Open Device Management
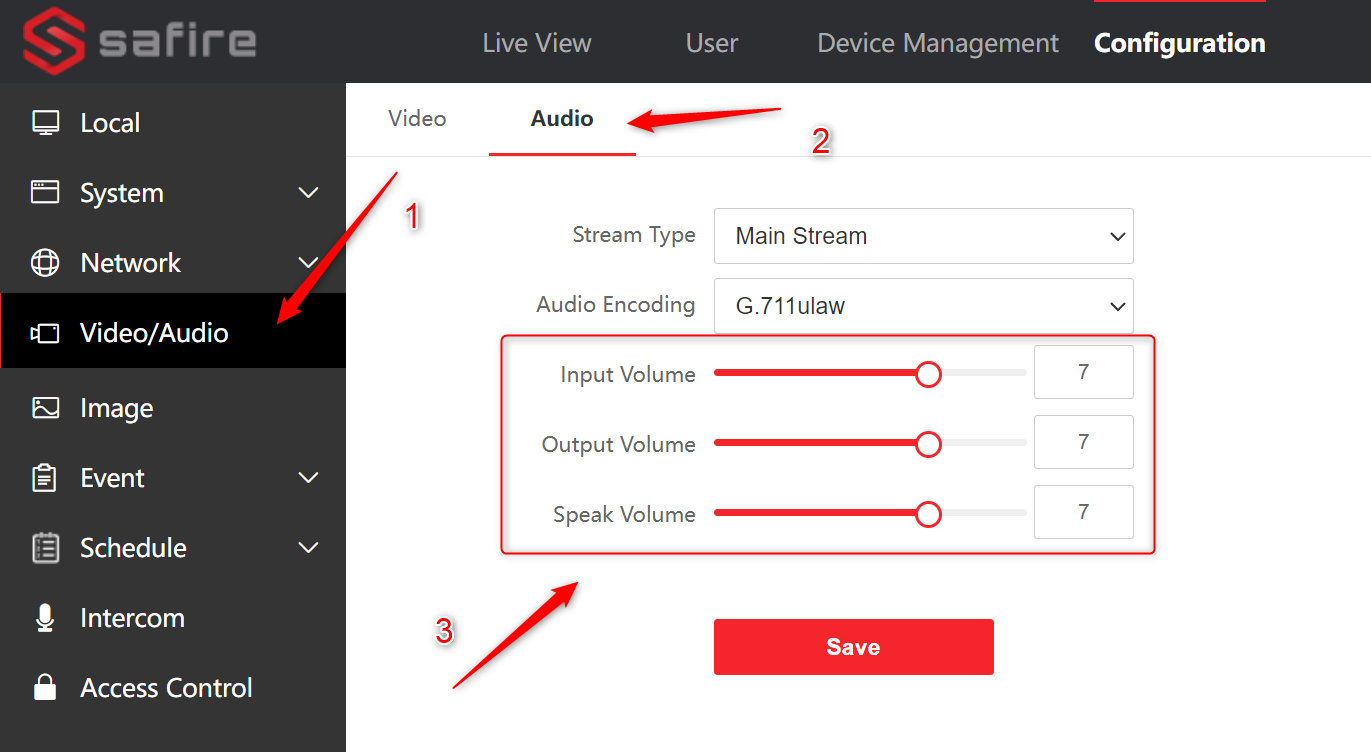 (938, 43)
